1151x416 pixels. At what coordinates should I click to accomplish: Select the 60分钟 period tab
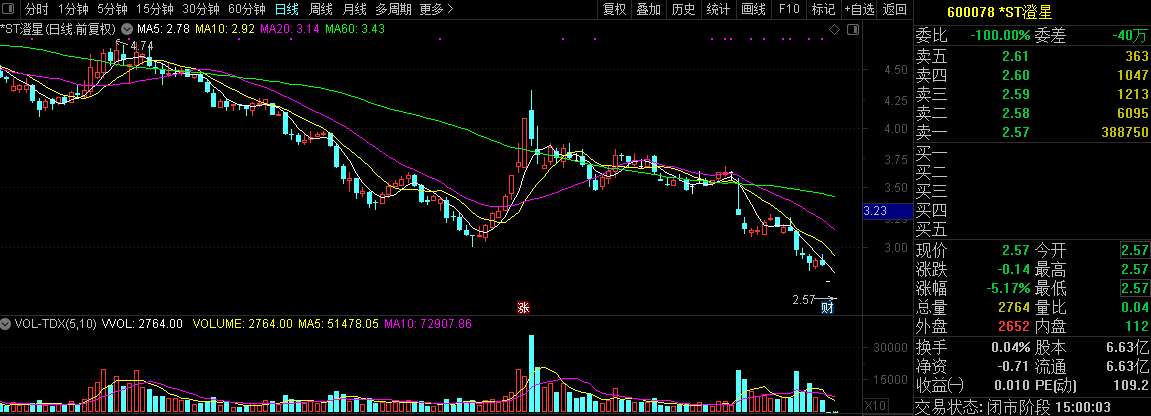click(x=246, y=9)
